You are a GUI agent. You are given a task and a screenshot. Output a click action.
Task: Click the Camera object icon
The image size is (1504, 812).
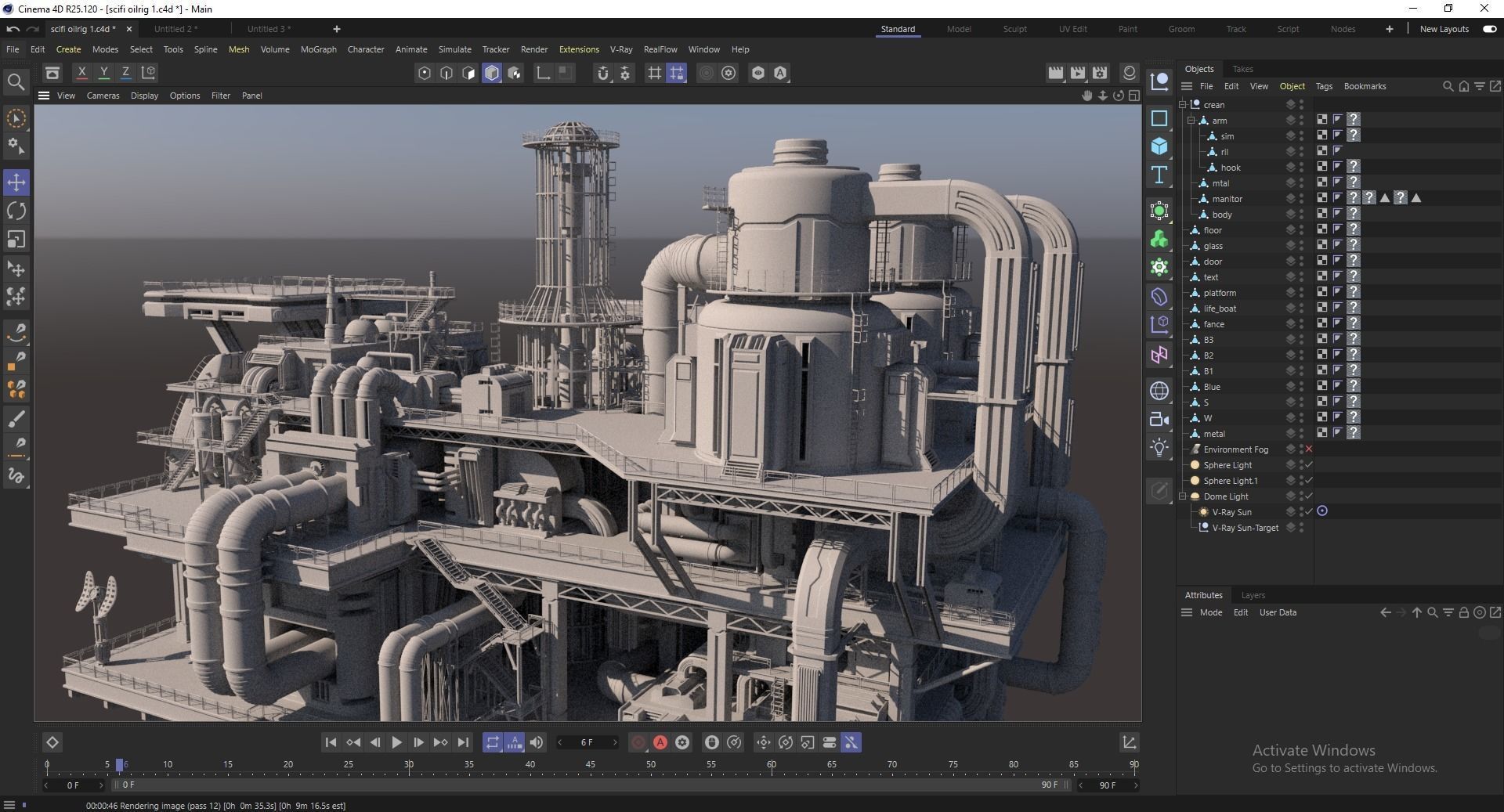coord(1159,419)
